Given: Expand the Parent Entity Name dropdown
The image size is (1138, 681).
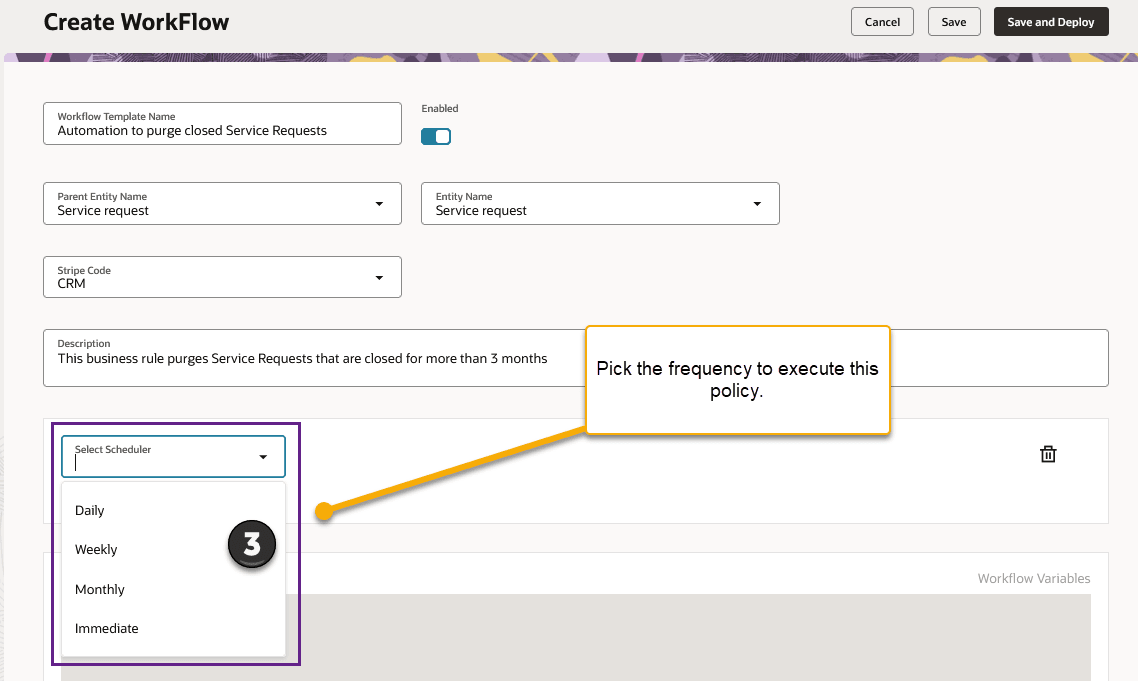Looking at the screenshot, I should click(x=379, y=203).
